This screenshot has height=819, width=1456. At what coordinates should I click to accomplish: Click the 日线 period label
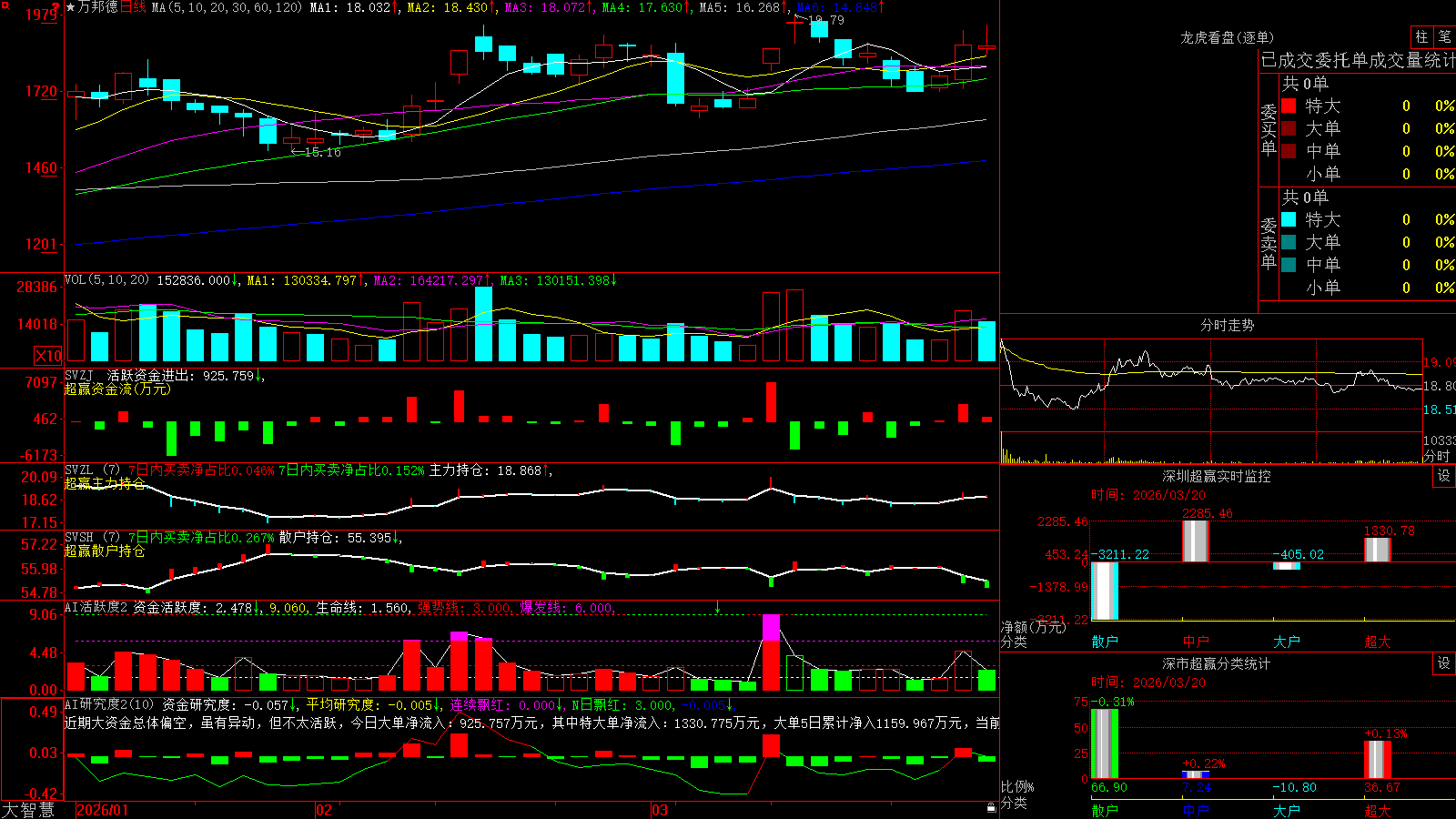coord(133,7)
